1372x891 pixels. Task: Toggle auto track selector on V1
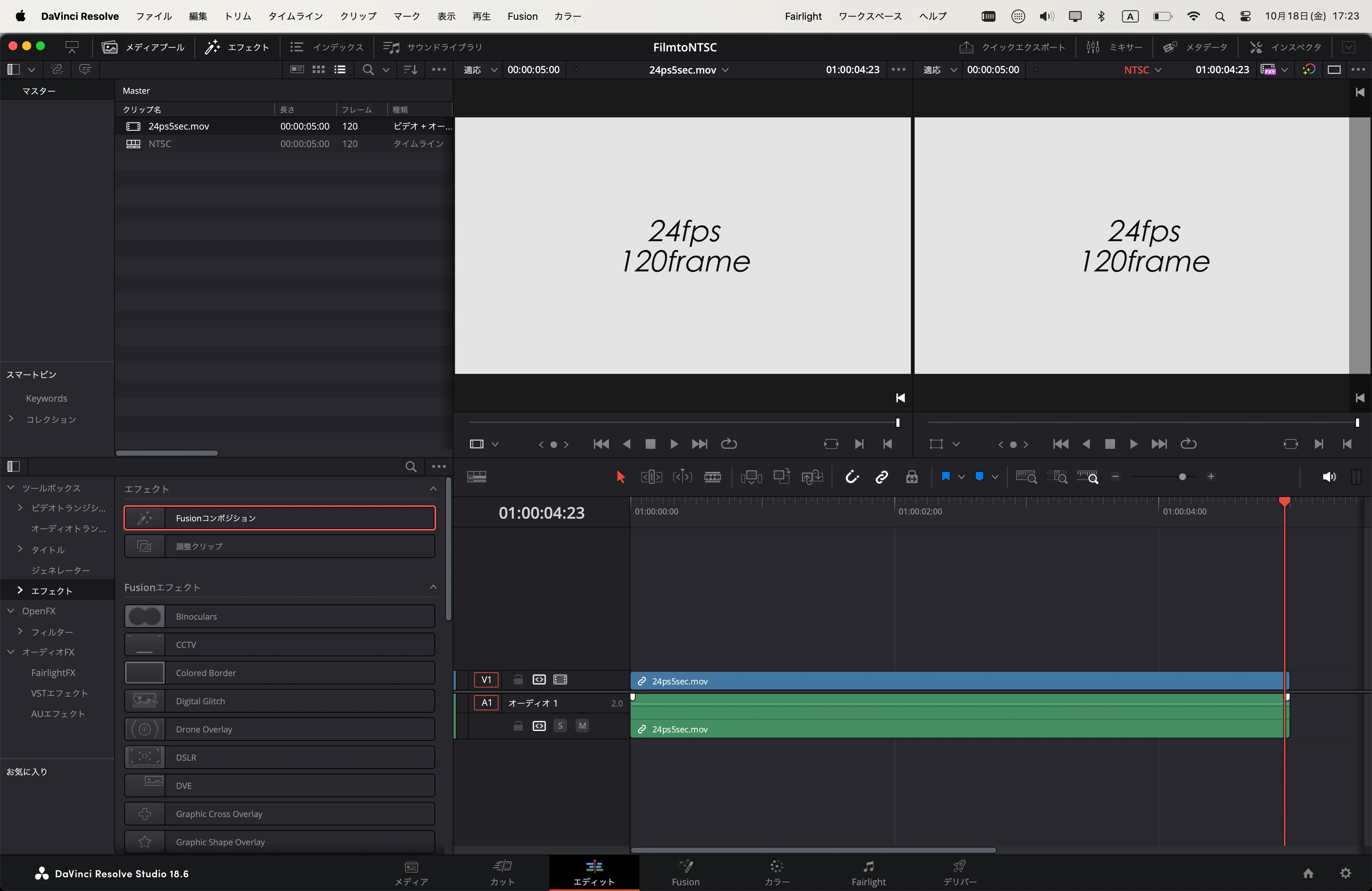[539, 680]
